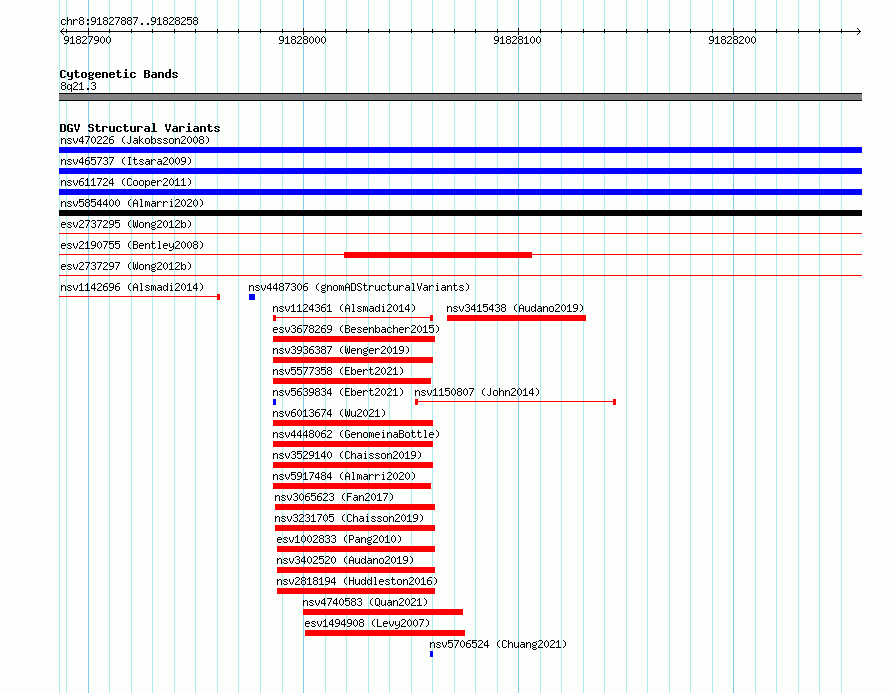Click ruler position label 91827900
The image size is (890, 693).
click(x=87, y=40)
